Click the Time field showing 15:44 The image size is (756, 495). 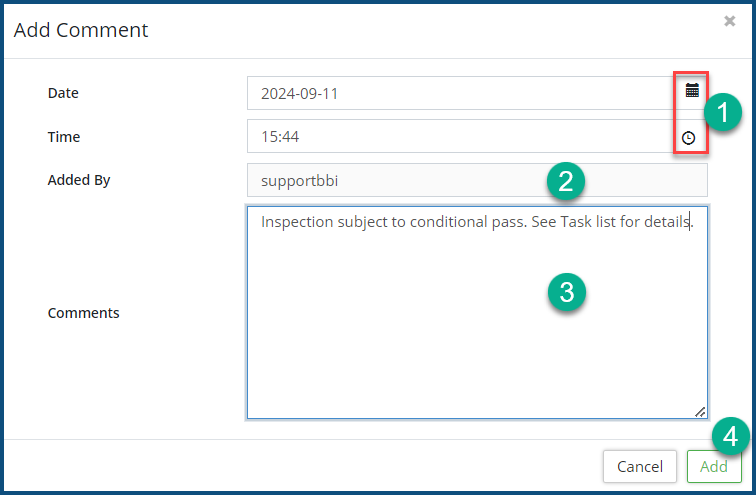point(460,137)
